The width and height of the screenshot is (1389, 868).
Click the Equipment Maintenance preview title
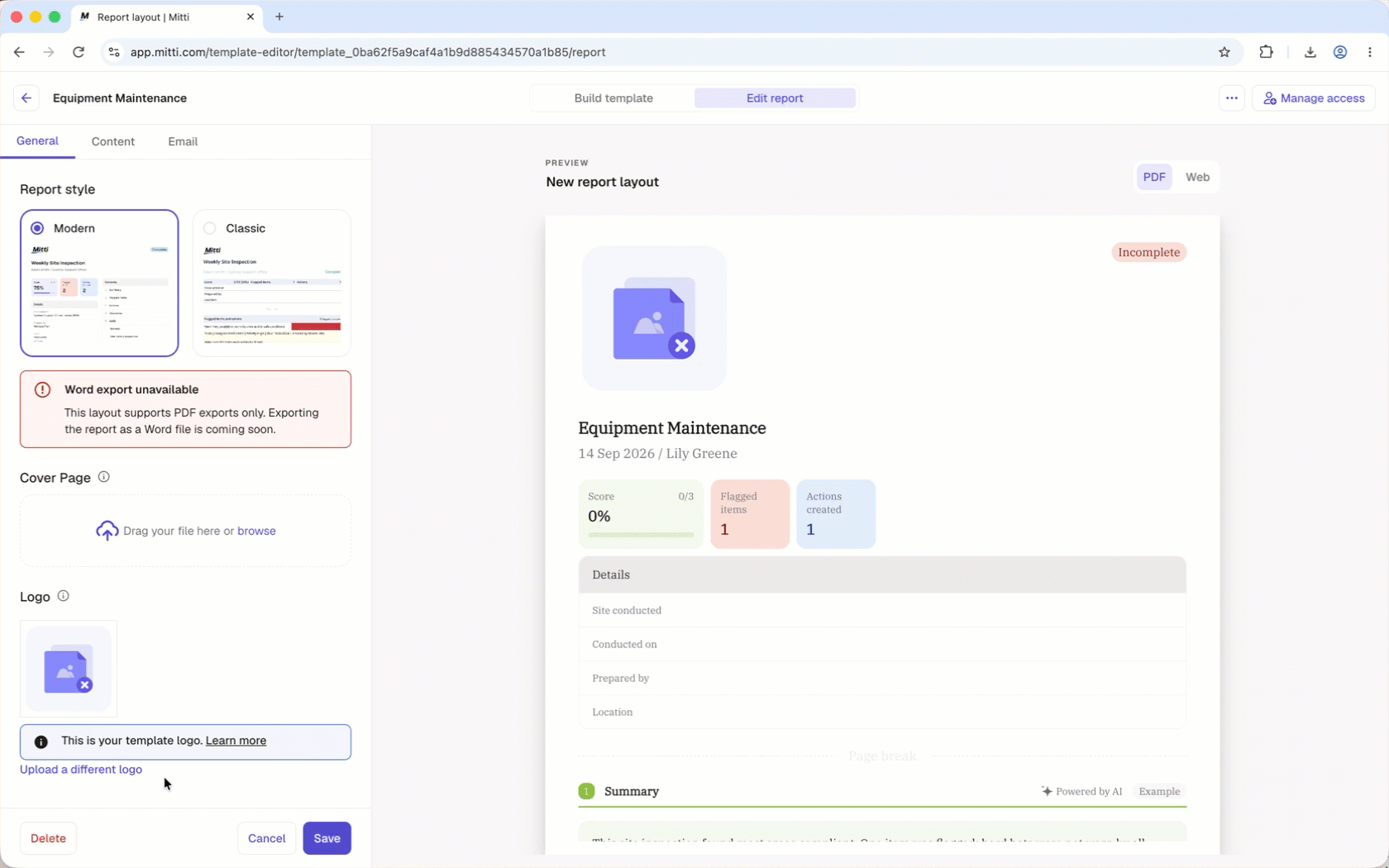click(672, 428)
